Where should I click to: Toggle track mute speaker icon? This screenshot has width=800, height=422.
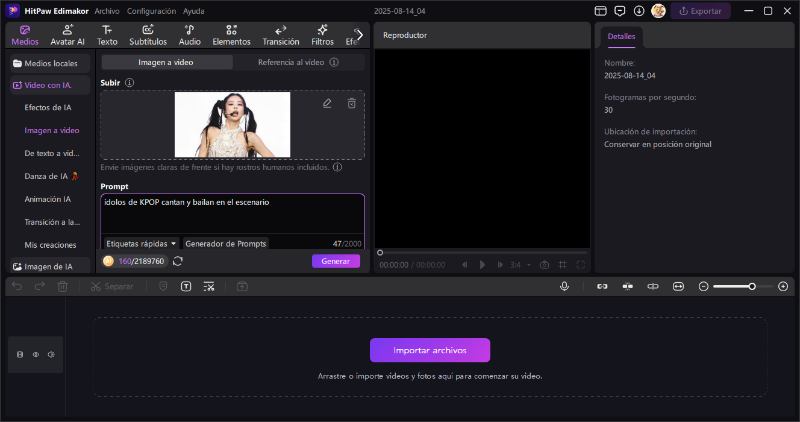click(x=51, y=354)
